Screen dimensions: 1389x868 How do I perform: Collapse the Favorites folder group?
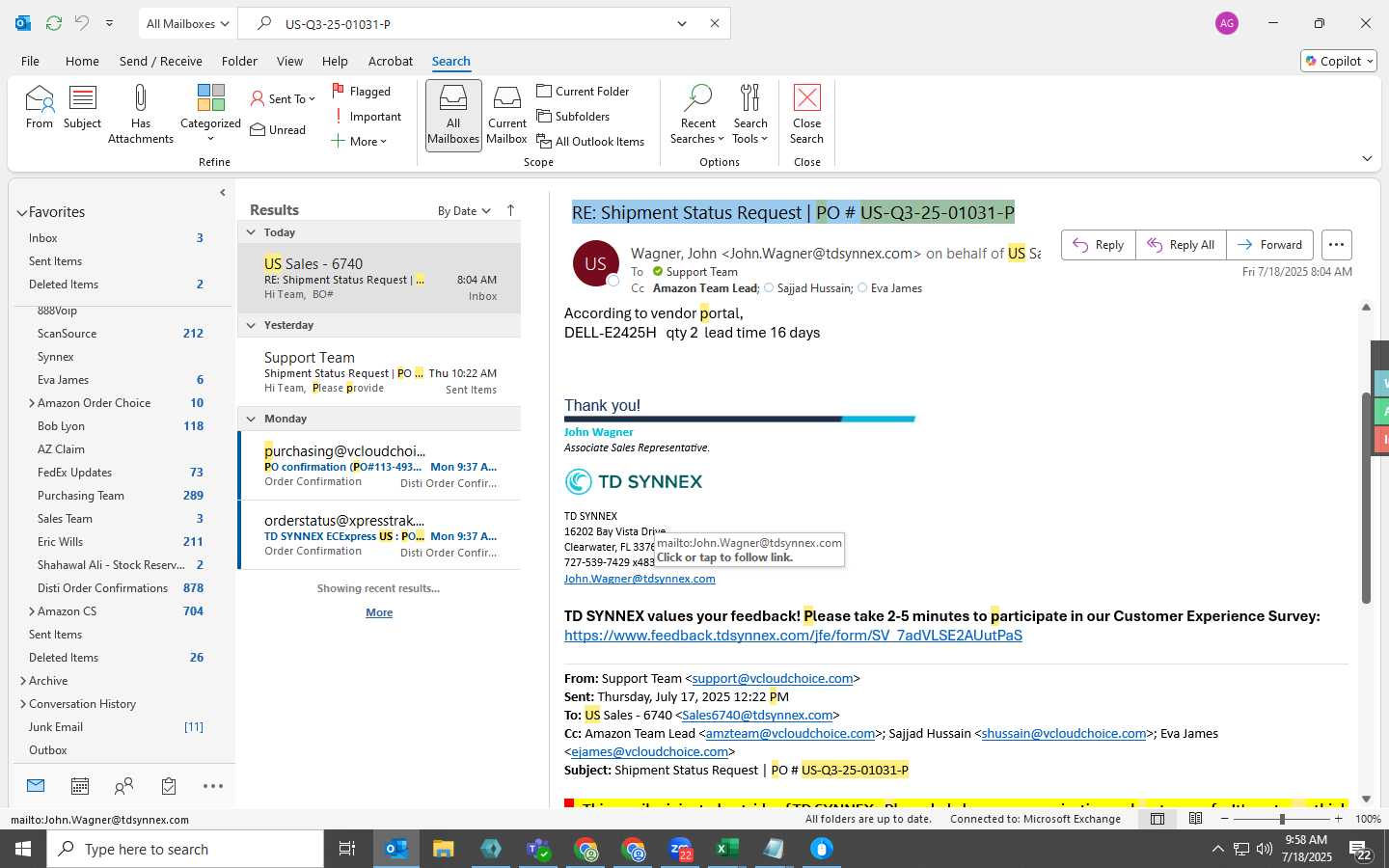tap(21, 213)
